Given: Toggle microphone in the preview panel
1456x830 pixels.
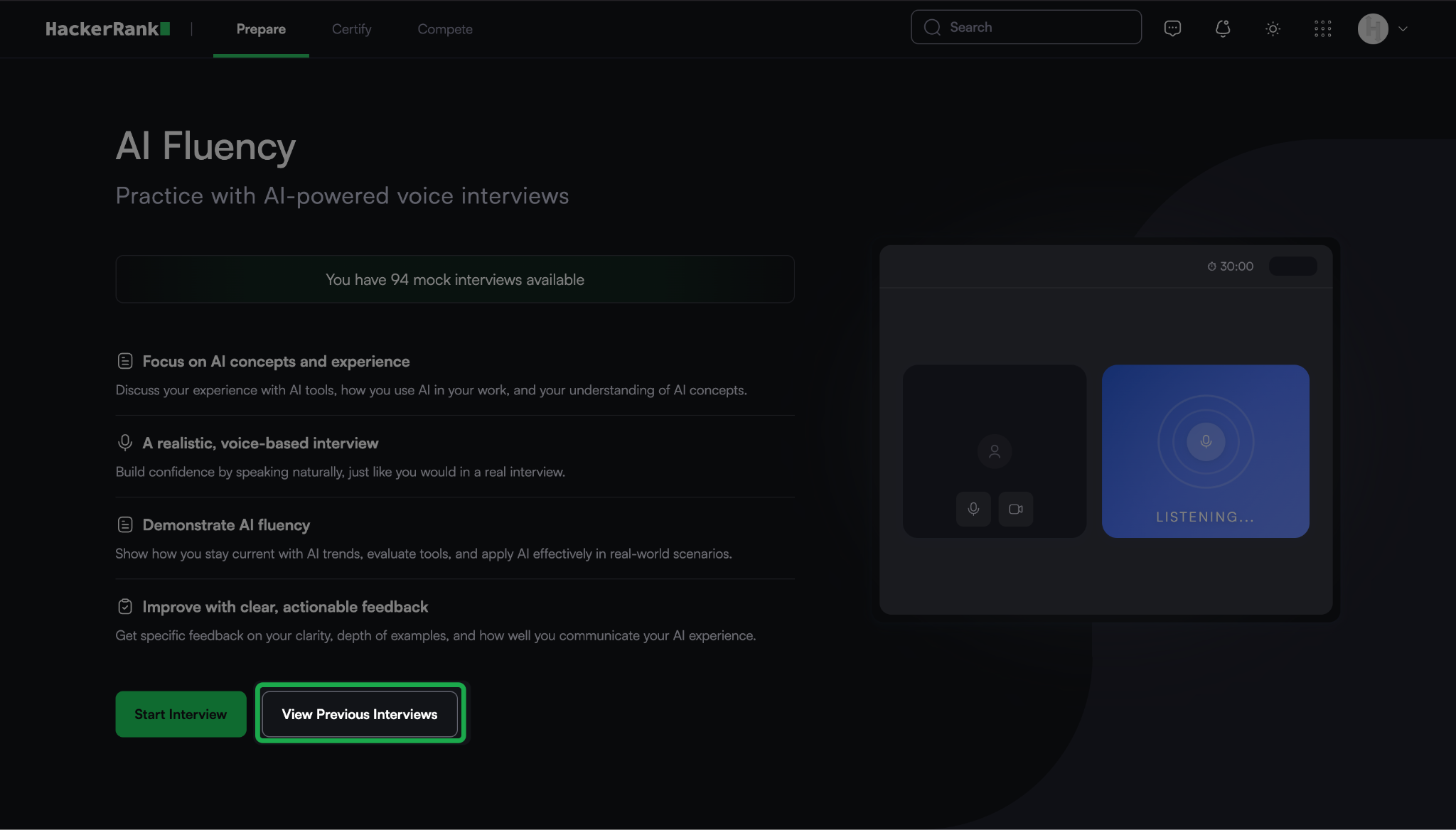Looking at the screenshot, I should [x=973, y=509].
